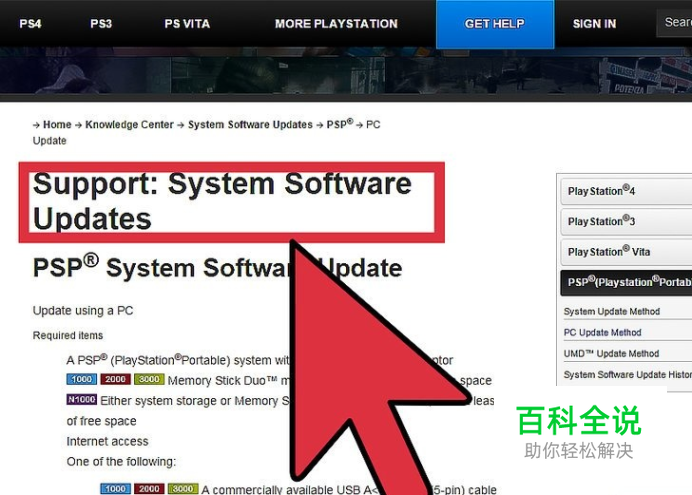Click the purple N1000 model badge
The width and height of the screenshot is (692, 495).
82,399
